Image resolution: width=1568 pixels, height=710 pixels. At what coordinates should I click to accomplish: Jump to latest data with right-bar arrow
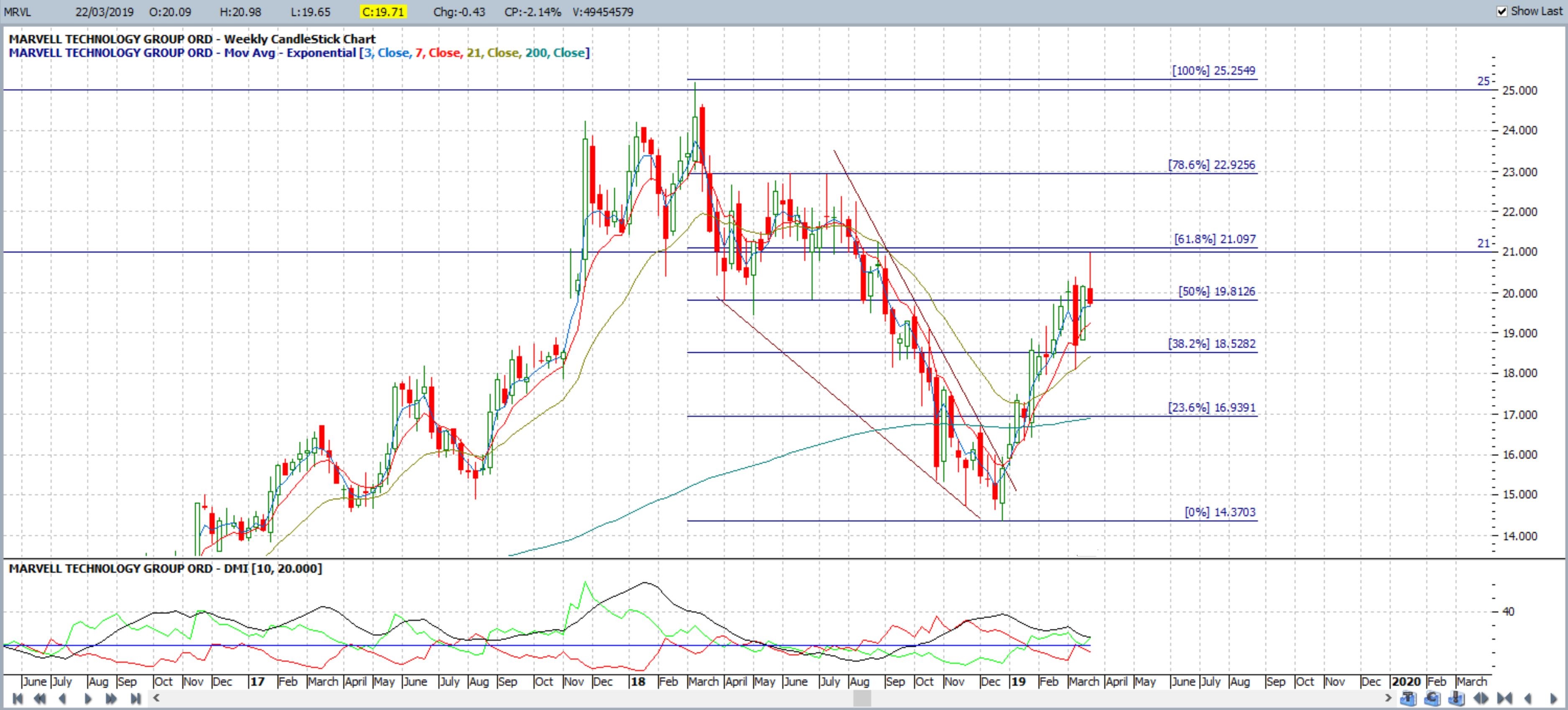click(x=136, y=698)
